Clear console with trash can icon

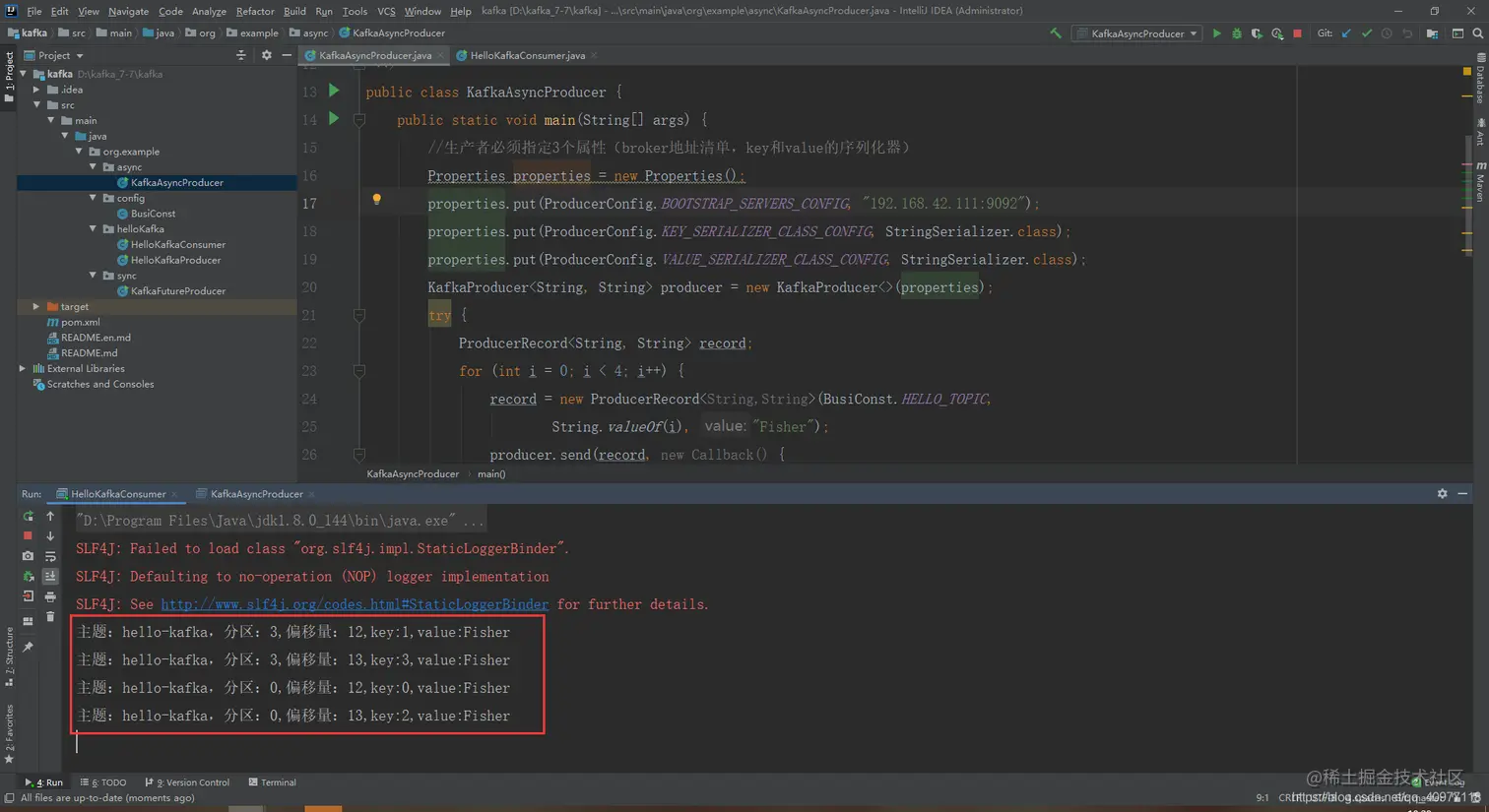click(x=50, y=617)
